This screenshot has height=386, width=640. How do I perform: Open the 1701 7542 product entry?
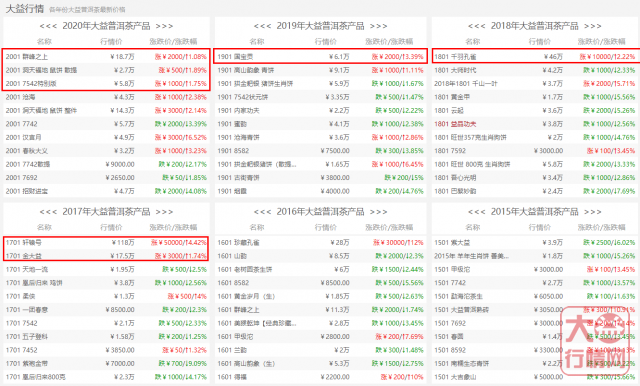point(106,323)
